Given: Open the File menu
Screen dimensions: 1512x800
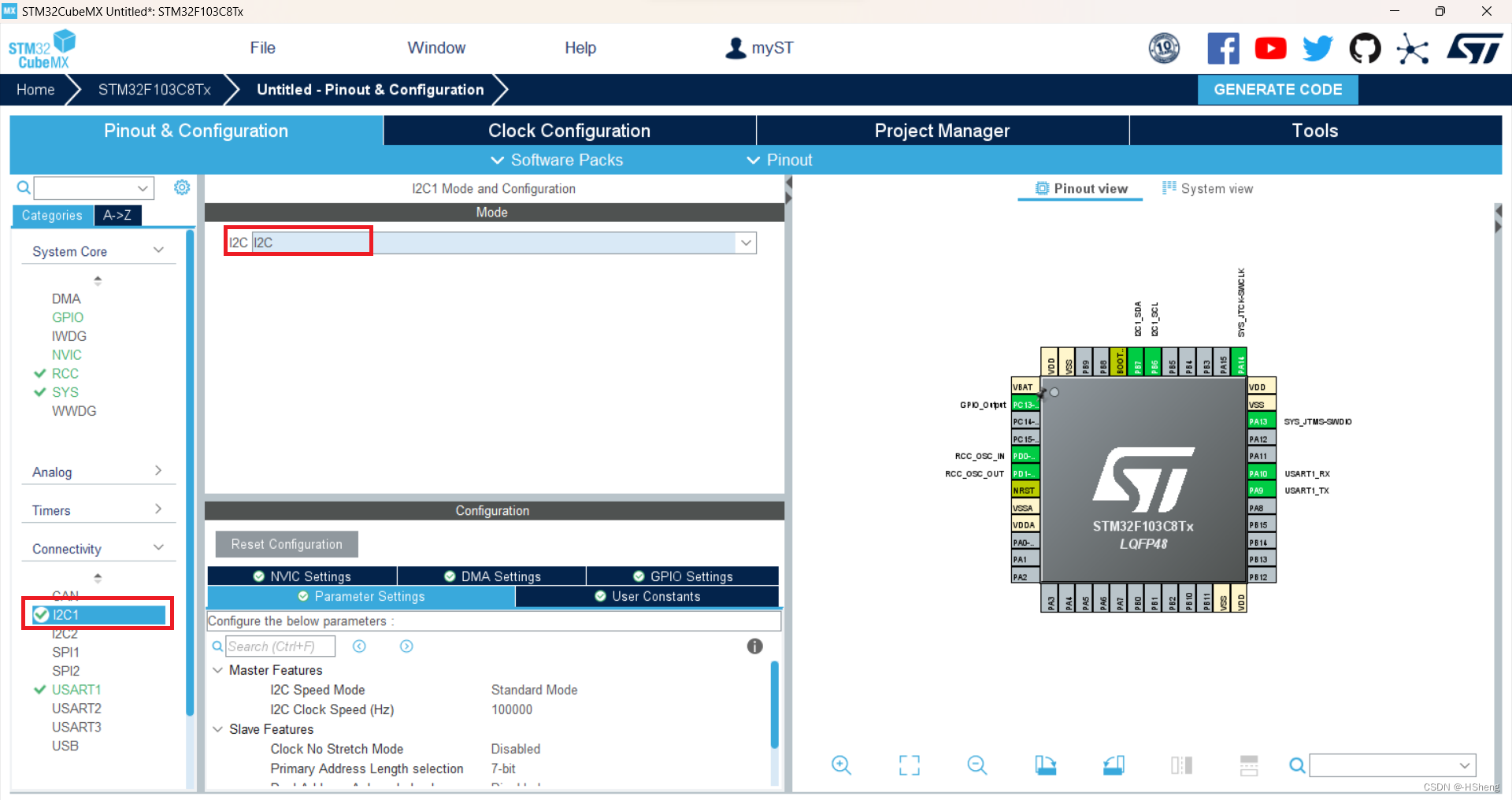Looking at the screenshot, I should click(x=262, y=48).
